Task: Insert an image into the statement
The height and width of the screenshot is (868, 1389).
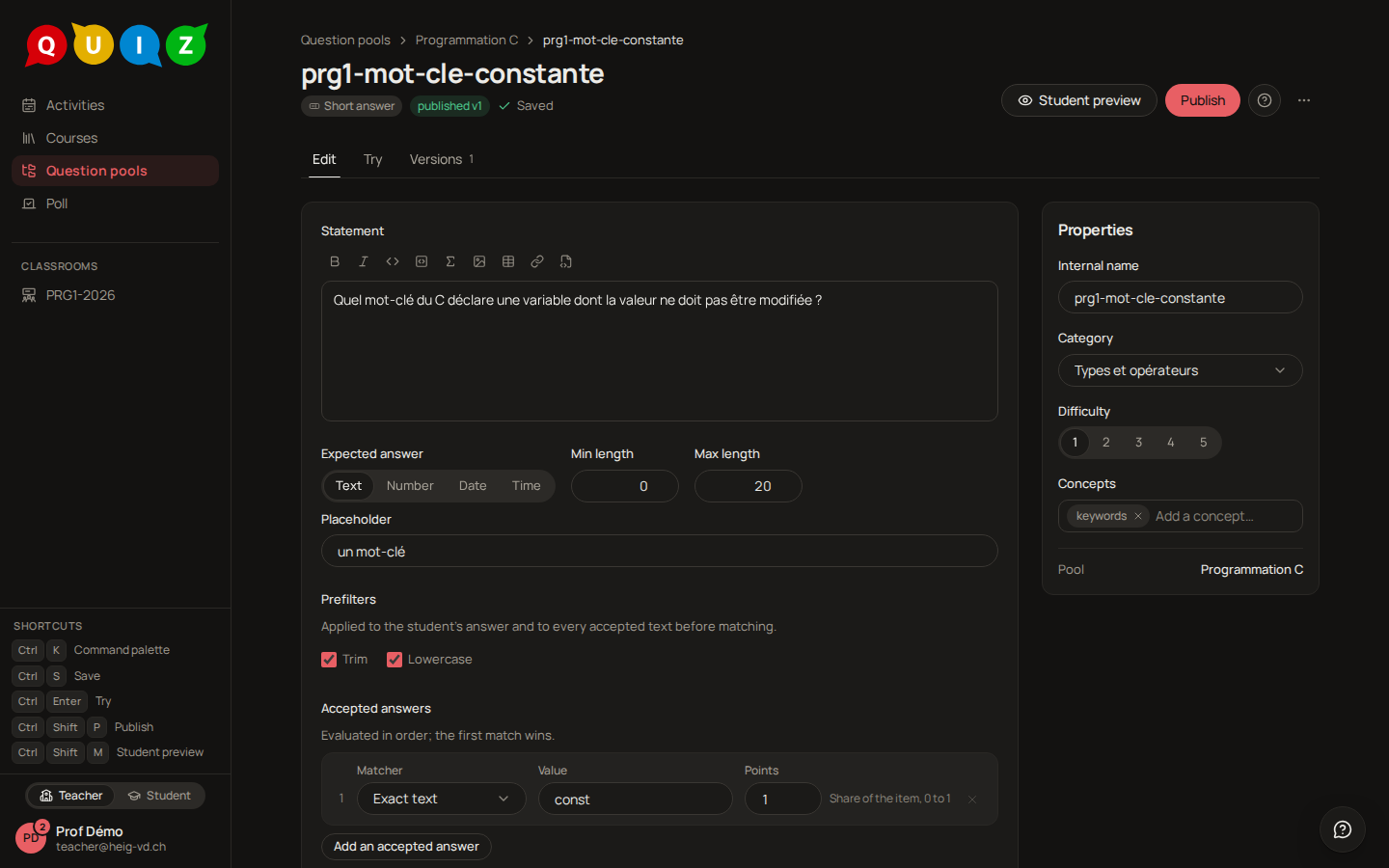Action: point(479,261)
